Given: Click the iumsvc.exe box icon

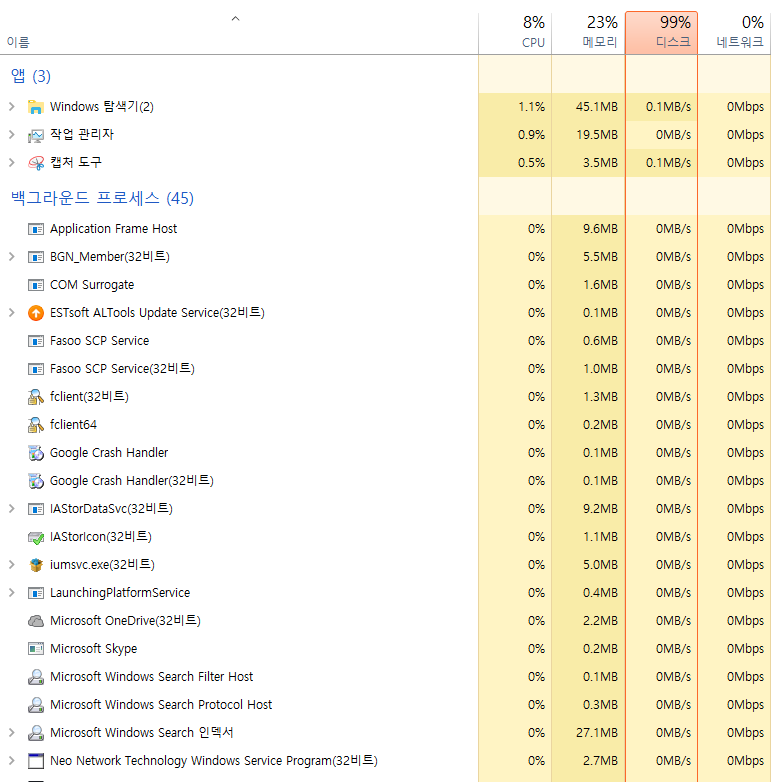Looking at the screenshot, I should click(35, 565).
